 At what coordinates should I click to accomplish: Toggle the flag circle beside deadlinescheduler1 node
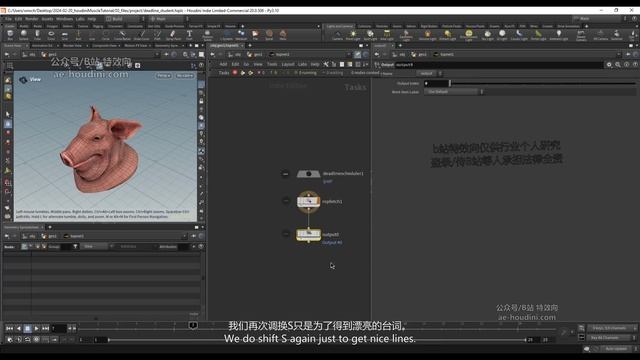[285, 174]
